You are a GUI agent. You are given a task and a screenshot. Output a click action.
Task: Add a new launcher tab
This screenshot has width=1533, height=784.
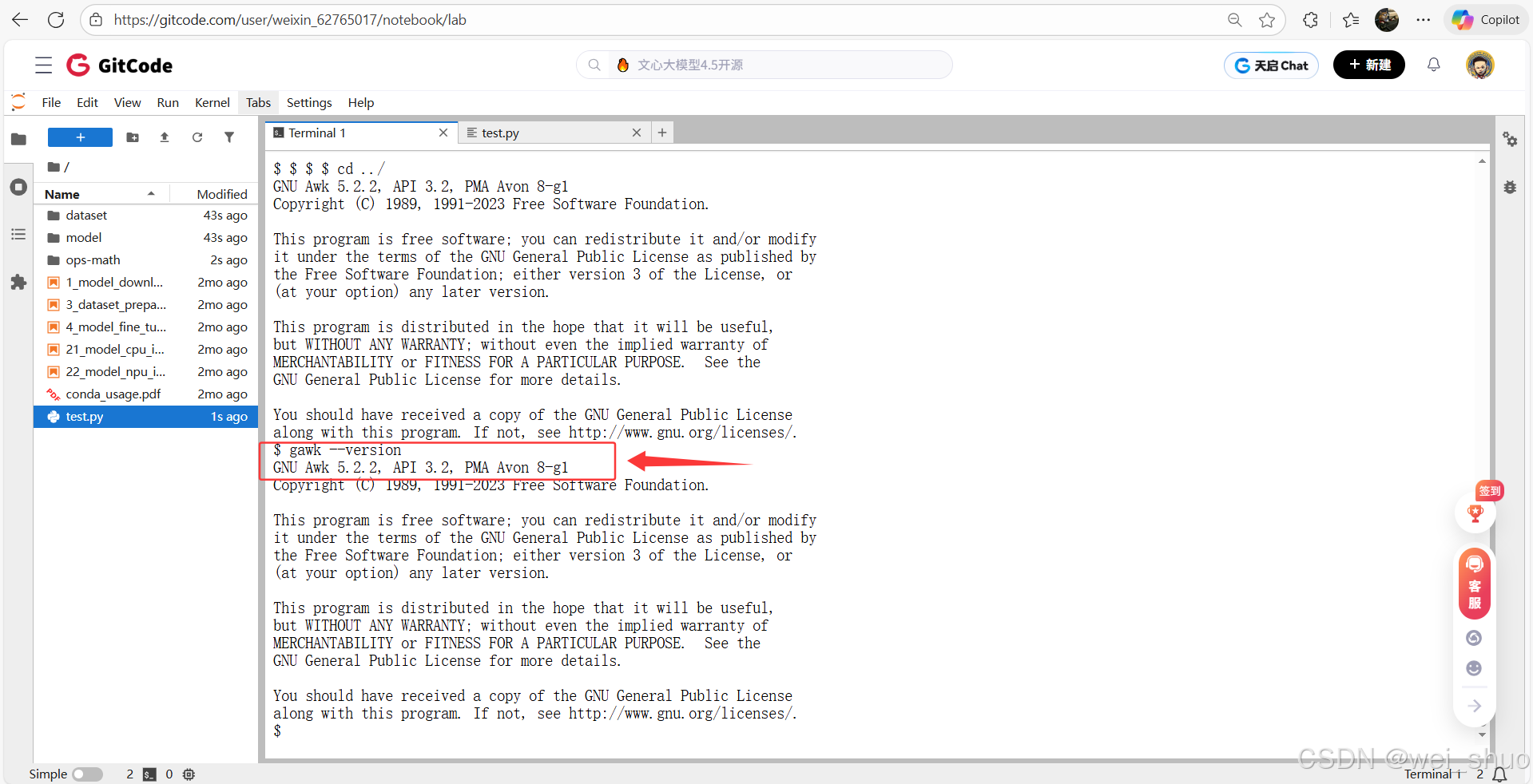coord(662,133)
